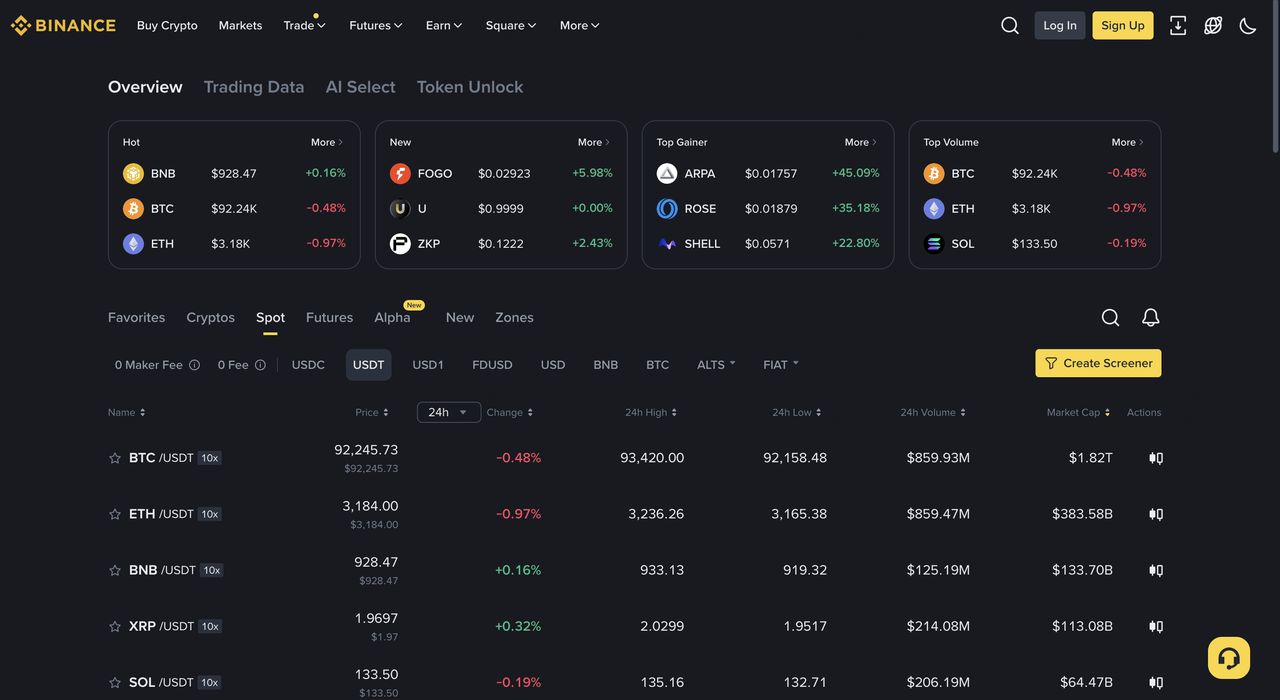Viewport: 1280px width, 700px height.
Task: Click the Create Screener button
Action: click(1098, 363)
